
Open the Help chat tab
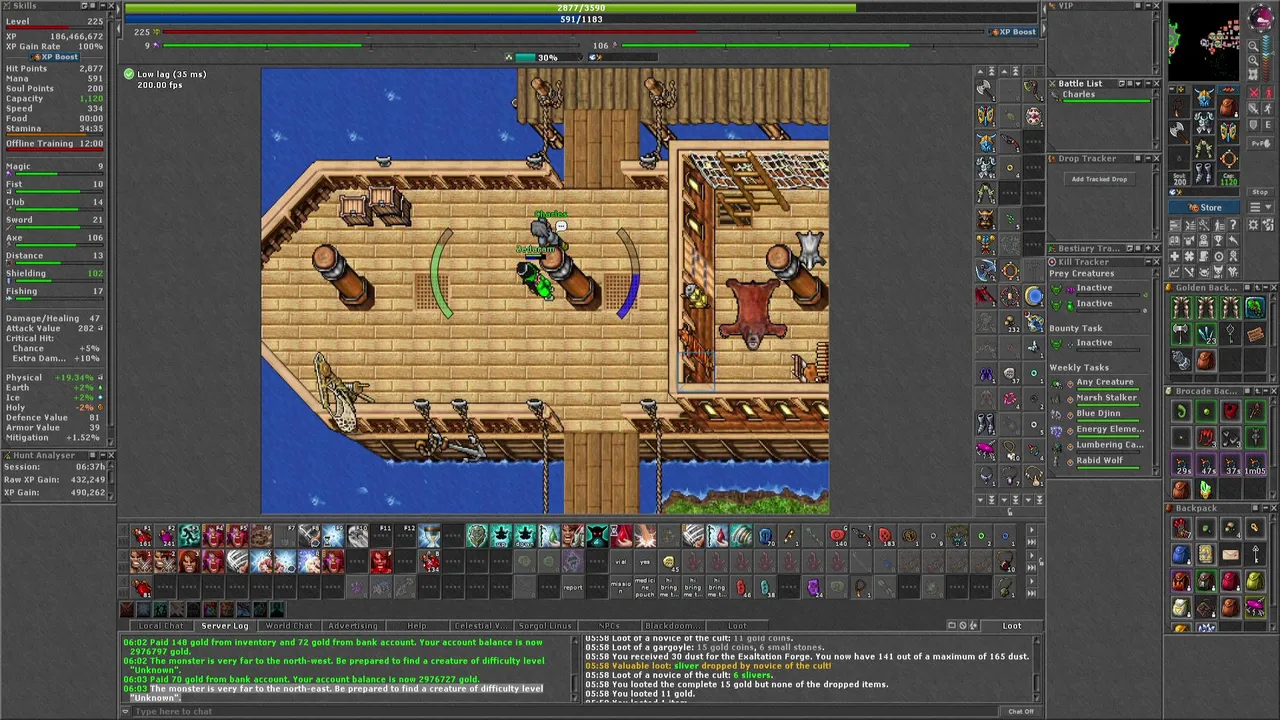coord(417,626)
